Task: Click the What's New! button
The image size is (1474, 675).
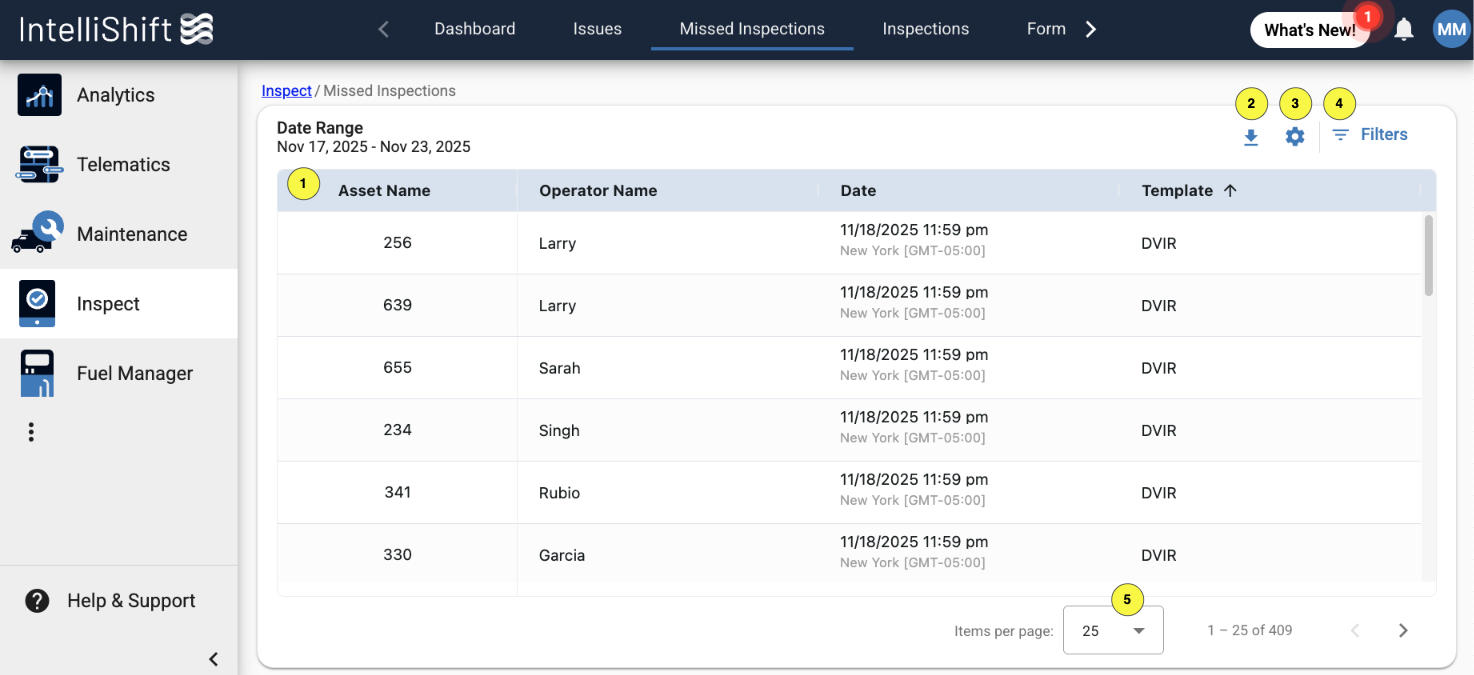Action: click(x=1310, y=30)
